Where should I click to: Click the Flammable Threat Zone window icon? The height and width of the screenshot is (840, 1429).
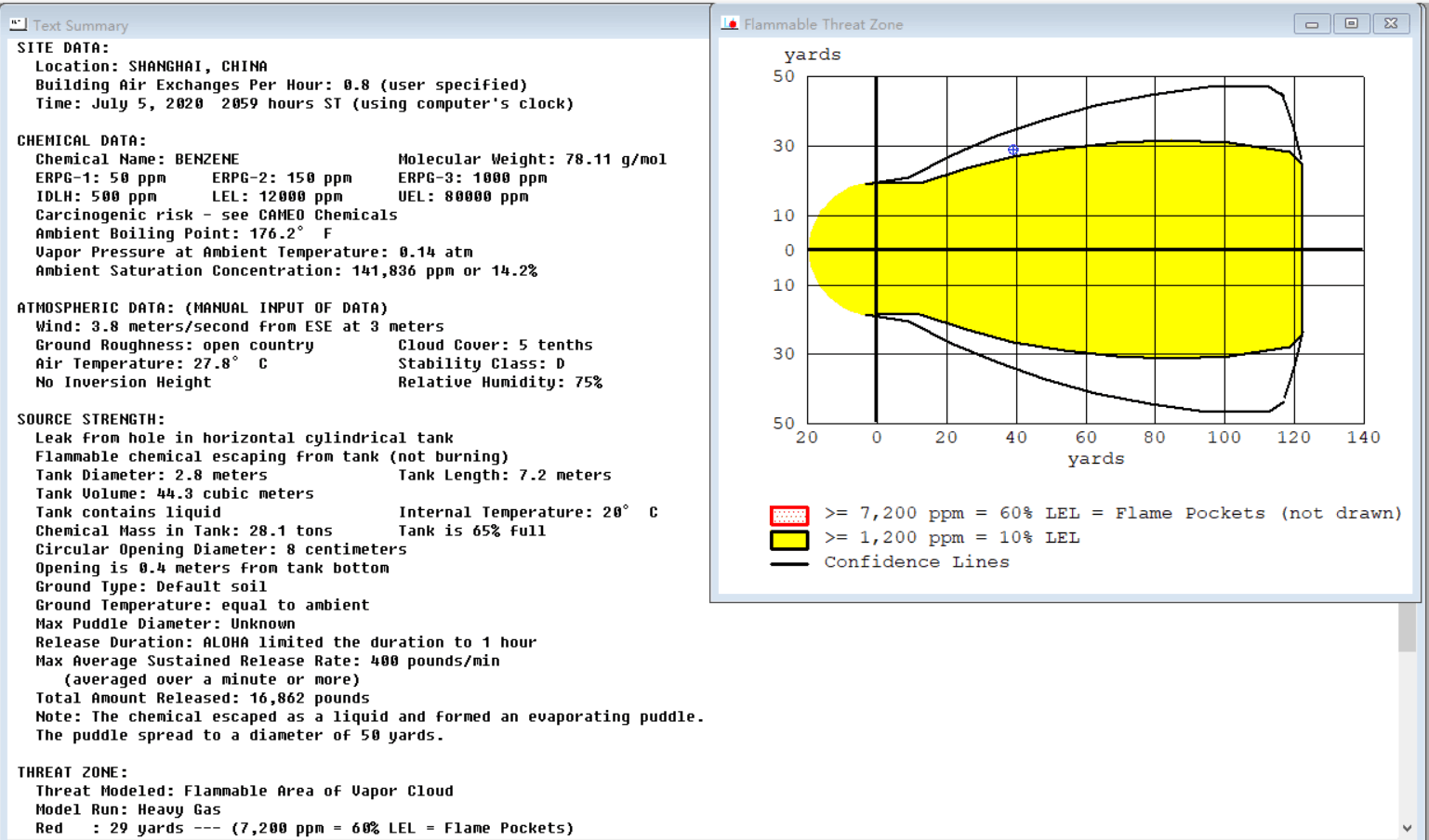tap(730, 24)
